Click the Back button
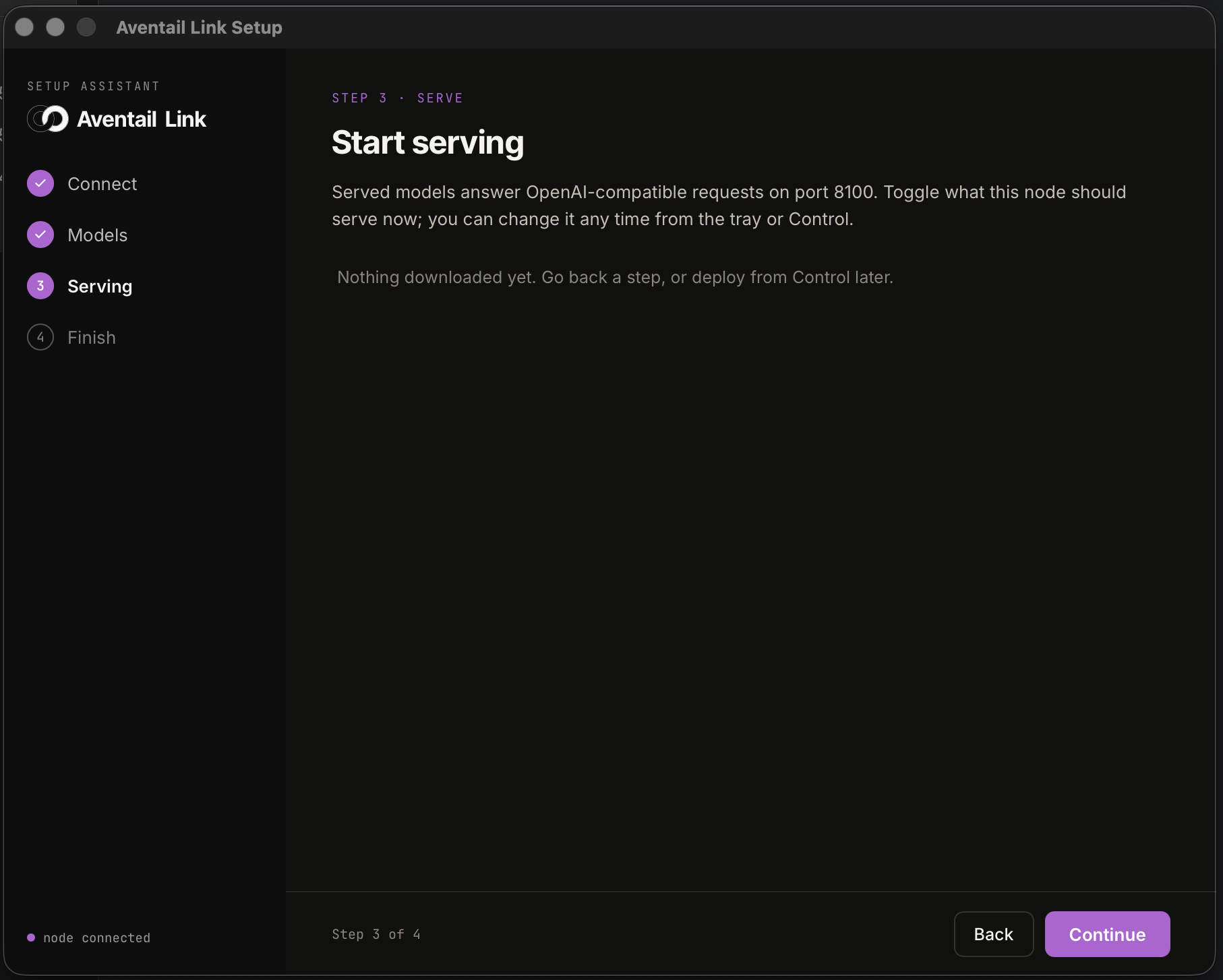1223x980 pixels. [x=994, y=934]
